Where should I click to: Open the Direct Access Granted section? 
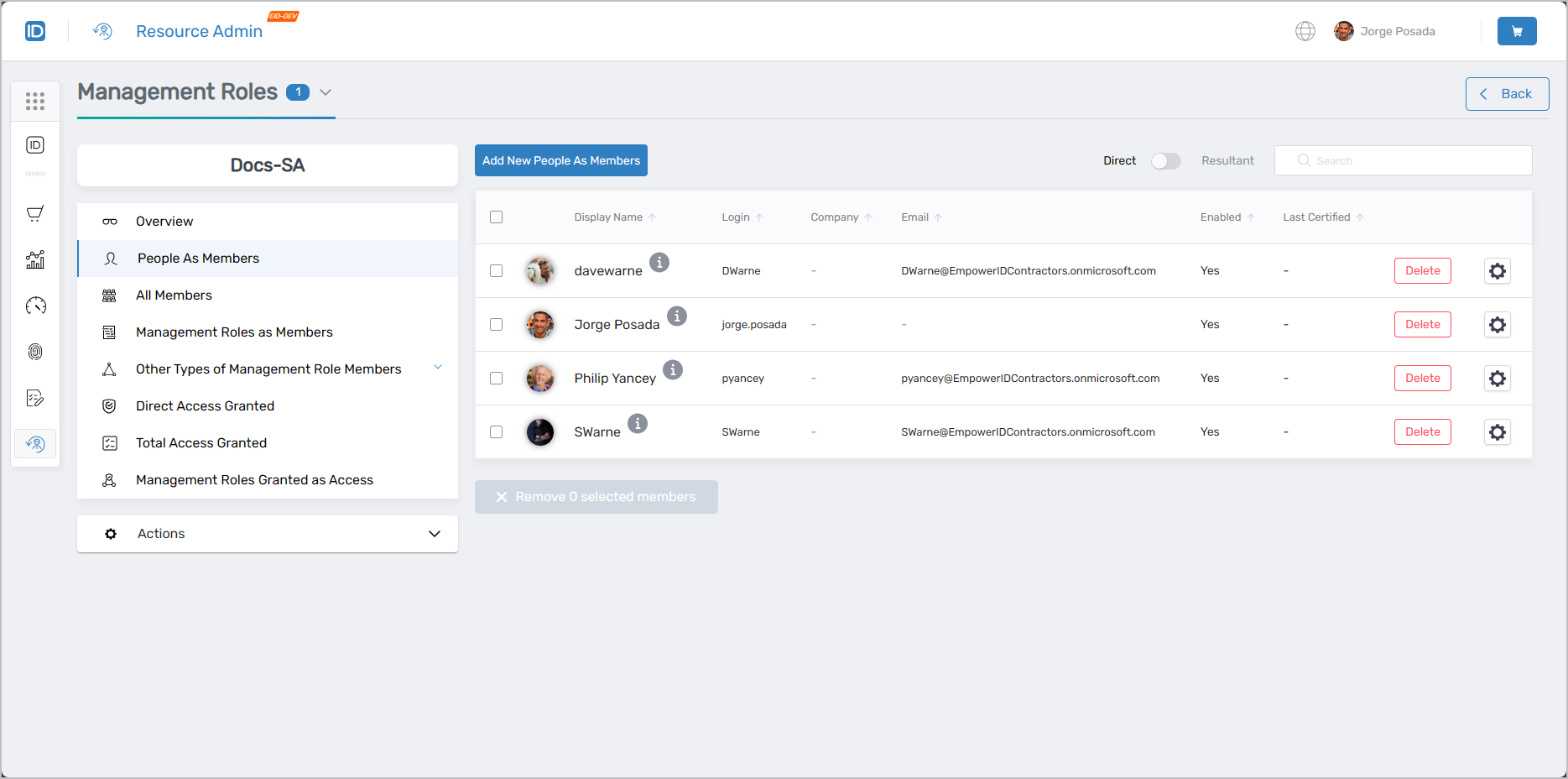(x=205, y=405)
